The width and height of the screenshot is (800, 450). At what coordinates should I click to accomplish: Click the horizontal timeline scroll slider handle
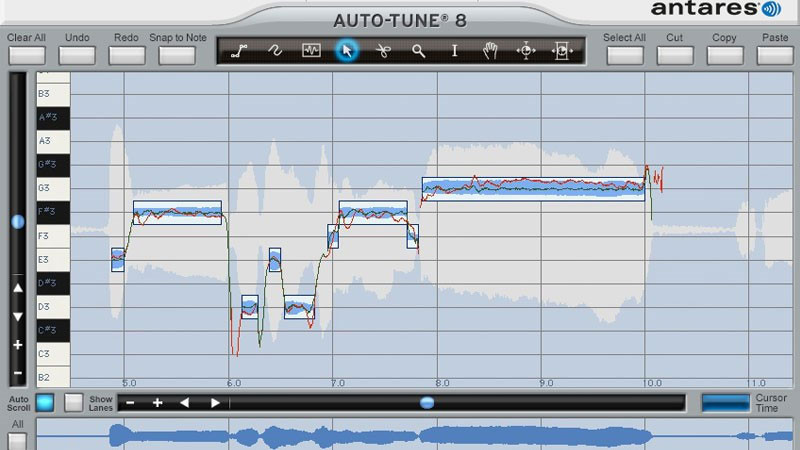(x=427, y=403)
